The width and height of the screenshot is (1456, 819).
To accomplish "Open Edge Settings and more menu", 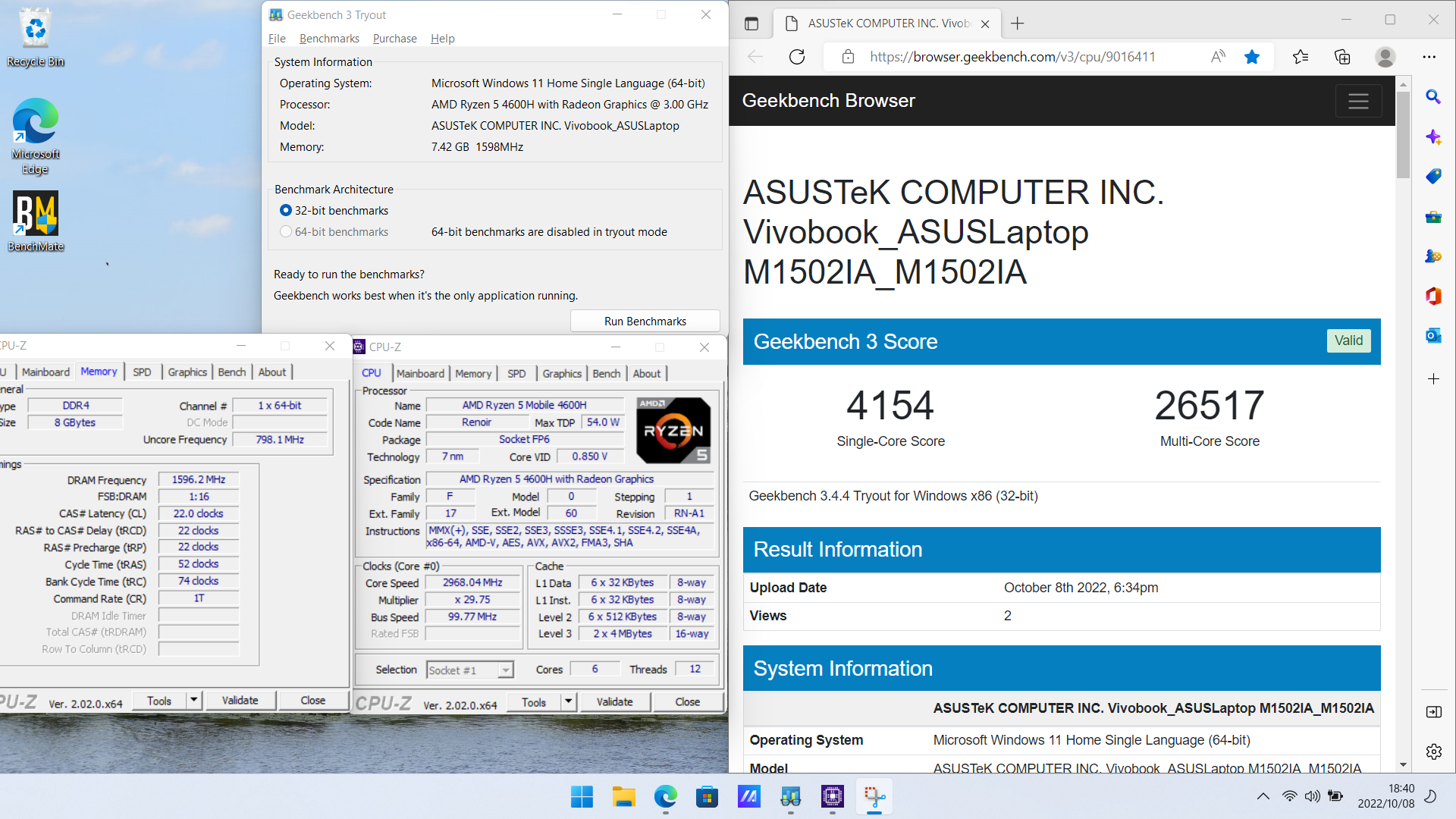I will point(1429,57).
